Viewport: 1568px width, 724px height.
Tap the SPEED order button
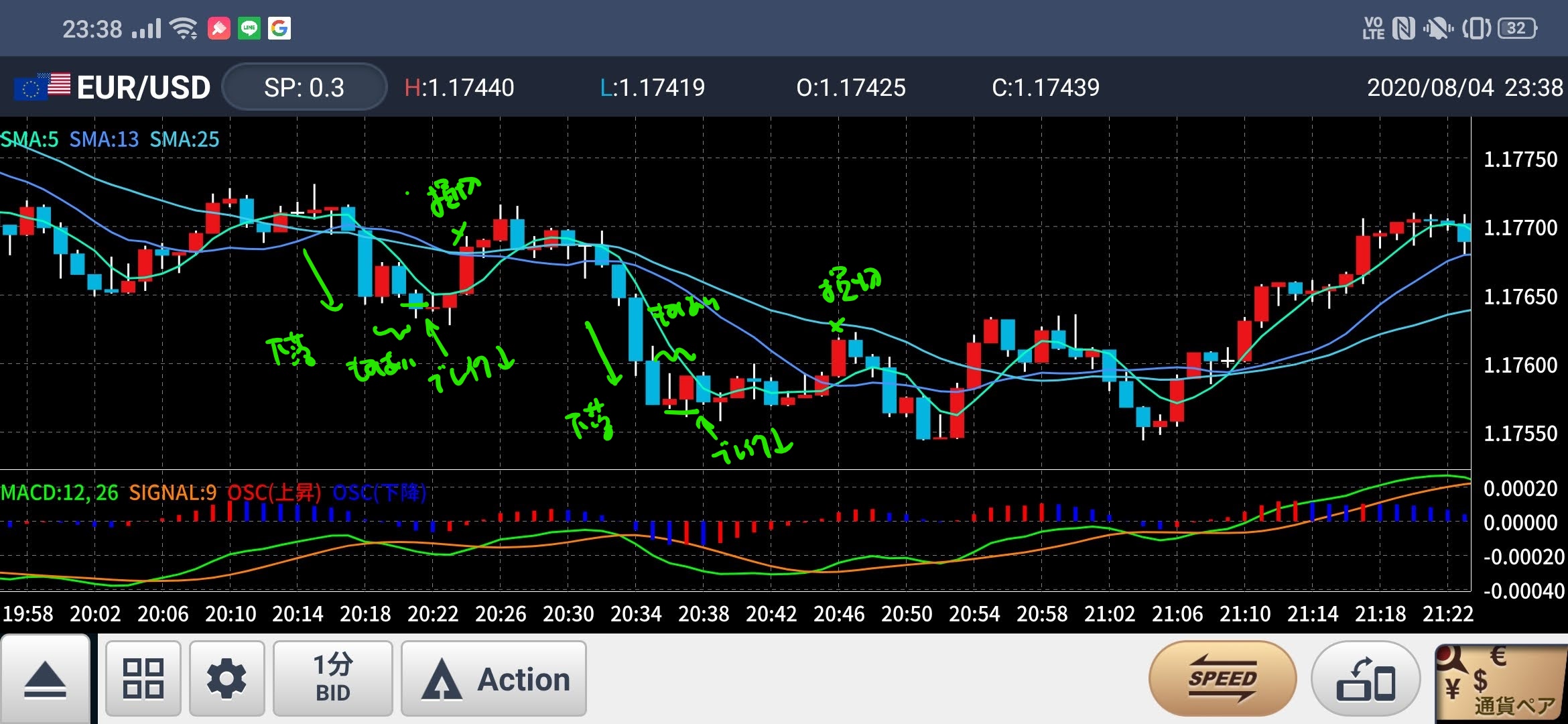1222,678
